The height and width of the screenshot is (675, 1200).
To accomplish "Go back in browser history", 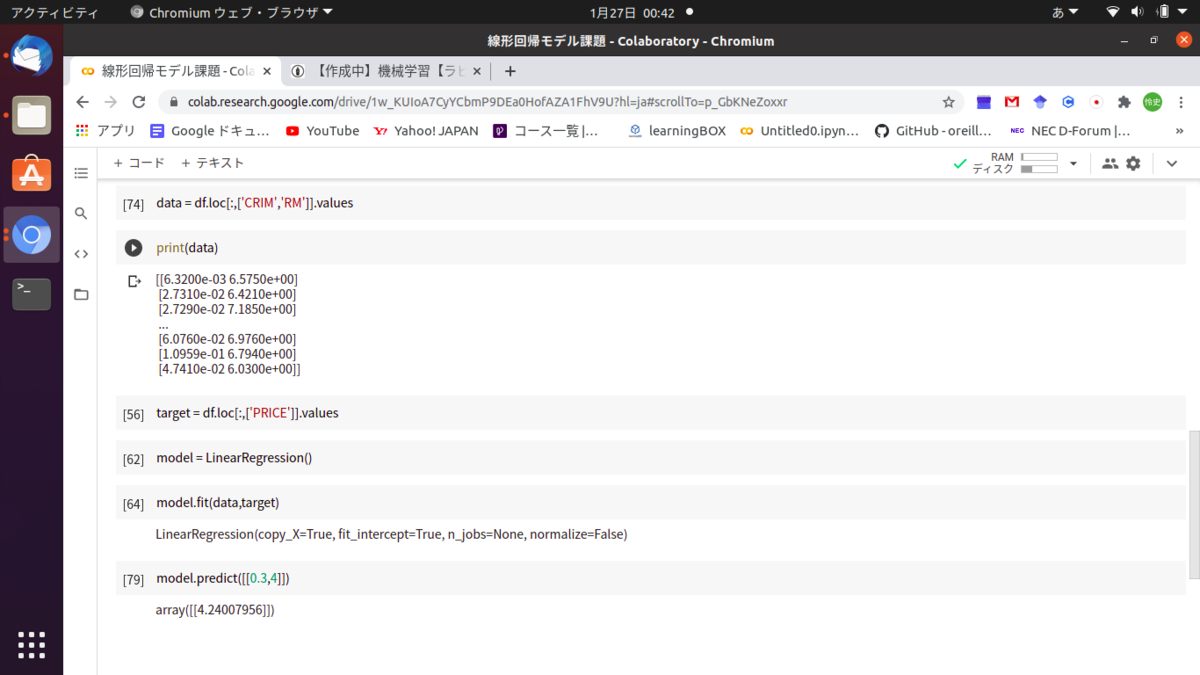I will click(x=83, y=102).
